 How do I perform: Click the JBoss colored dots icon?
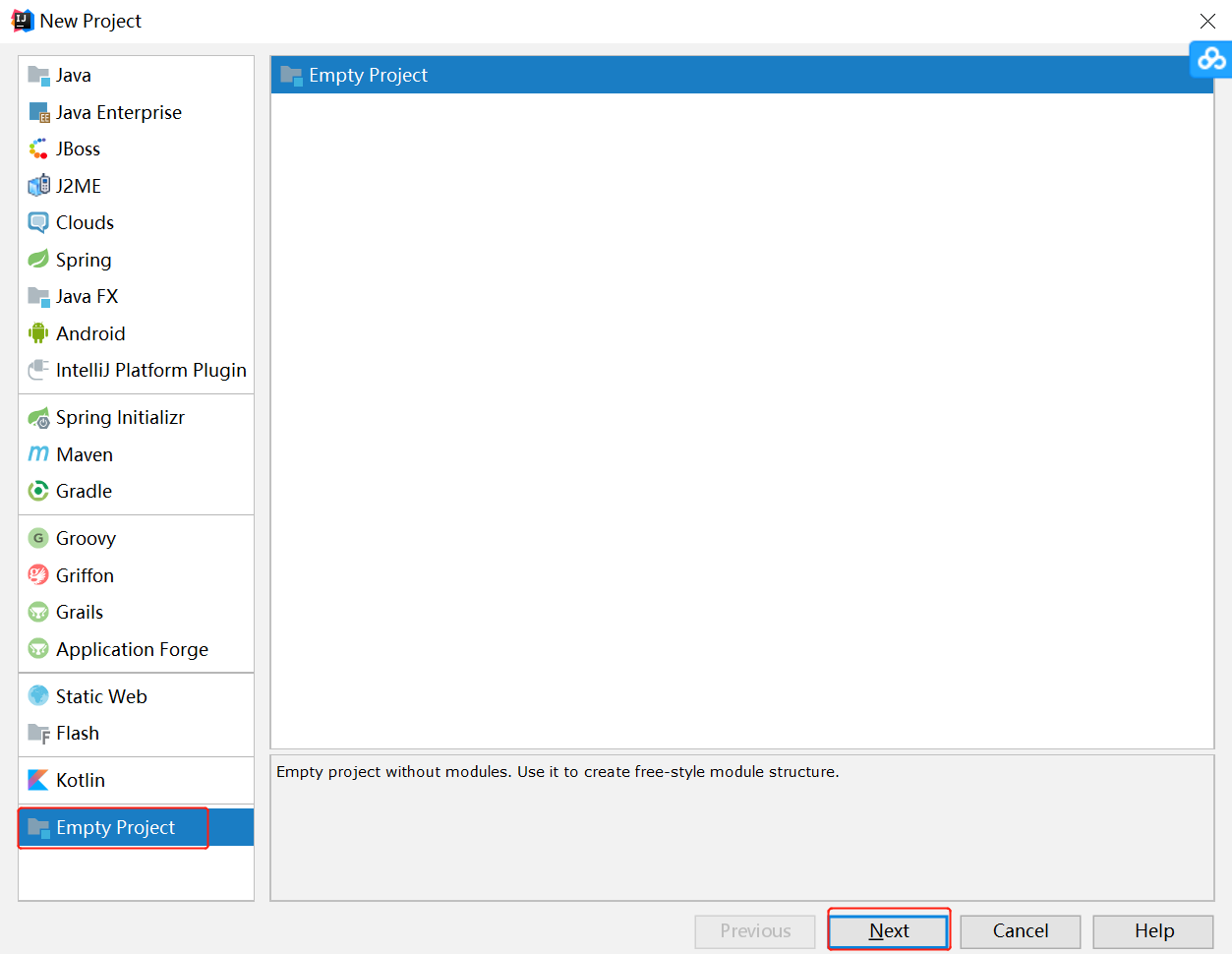pos(38,149)
